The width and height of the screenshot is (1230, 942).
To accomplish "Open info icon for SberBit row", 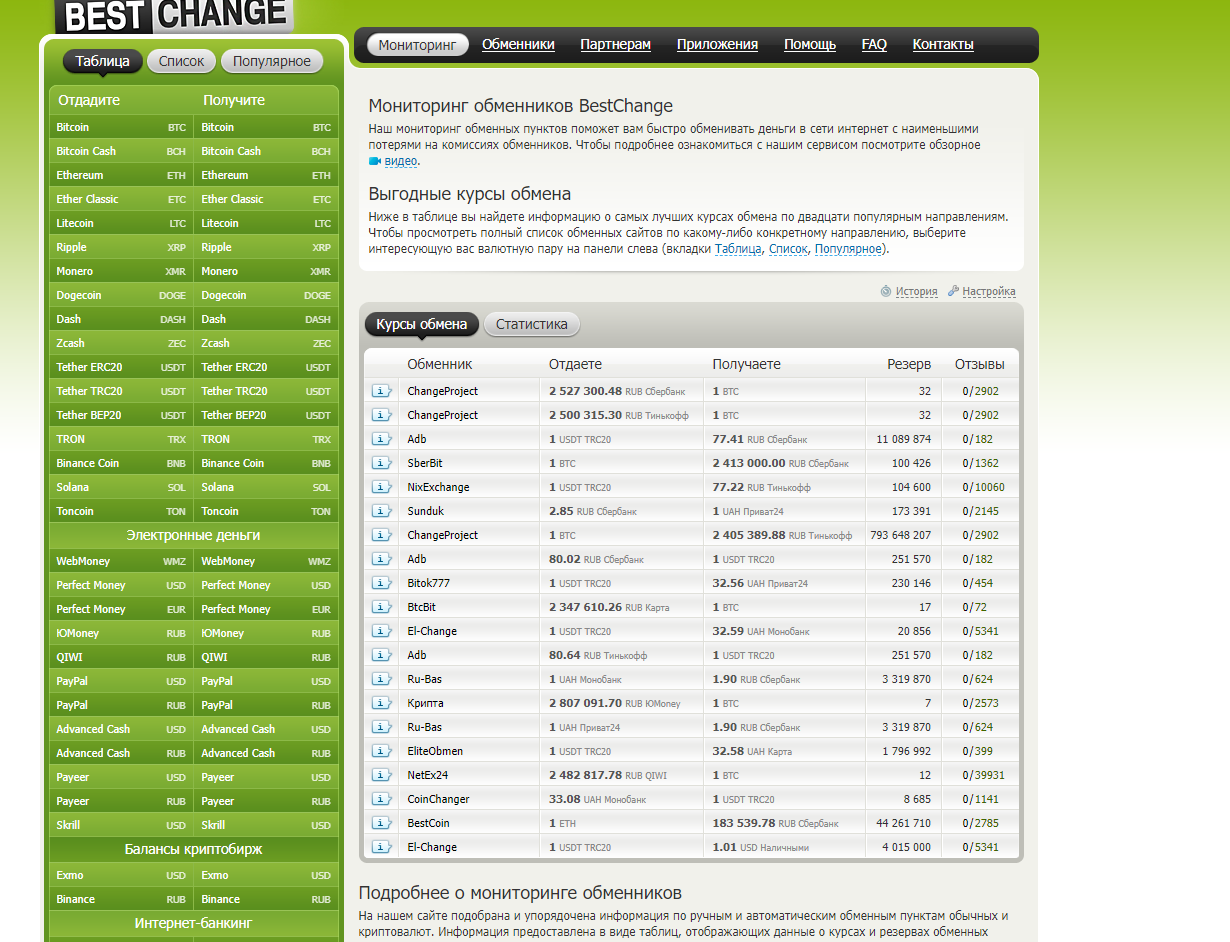I will click(381, 463).
